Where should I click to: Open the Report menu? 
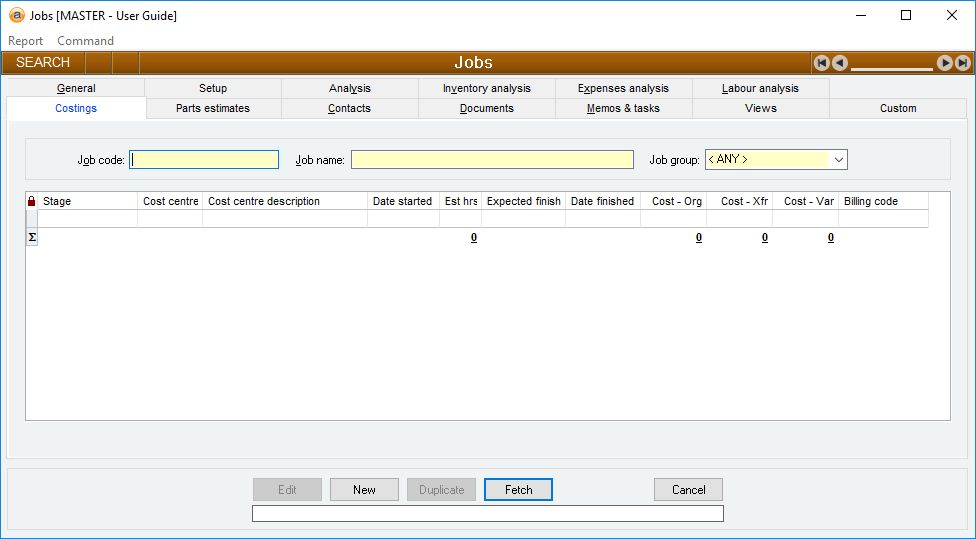click(x=26, y=41)
